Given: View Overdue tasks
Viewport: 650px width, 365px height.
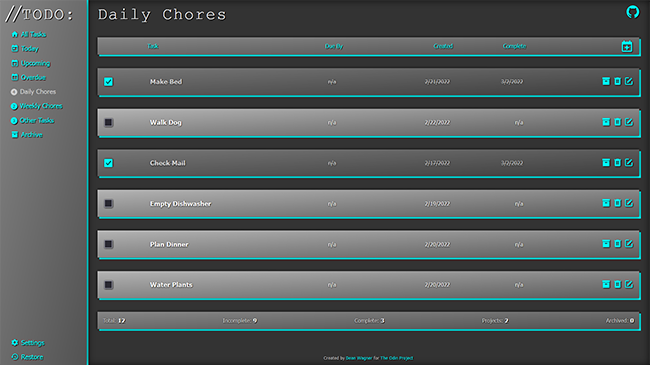Looking at the screenshot, I should [x=28, y=78].
